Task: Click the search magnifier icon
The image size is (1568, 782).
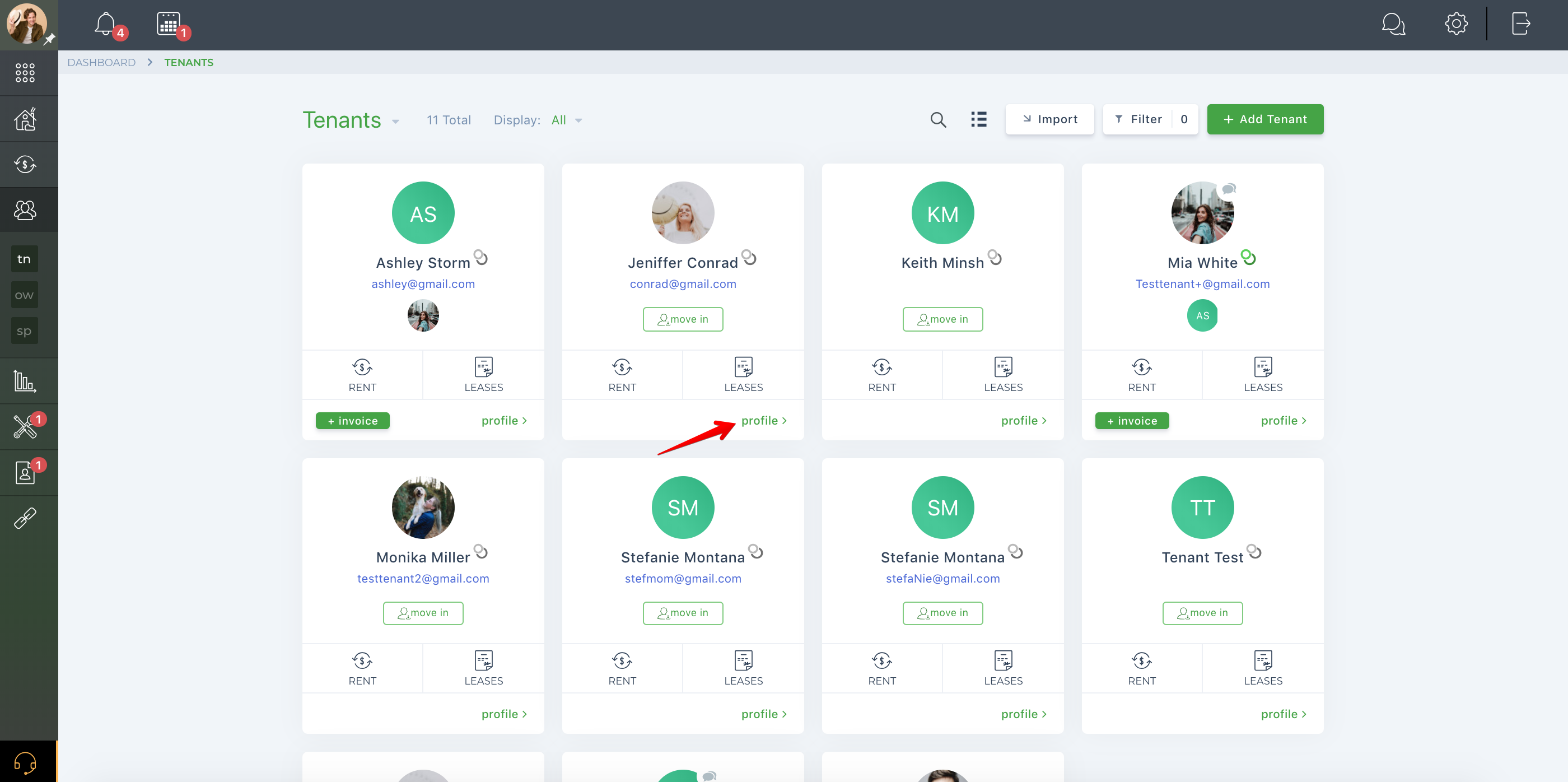Action: [938, 119]
